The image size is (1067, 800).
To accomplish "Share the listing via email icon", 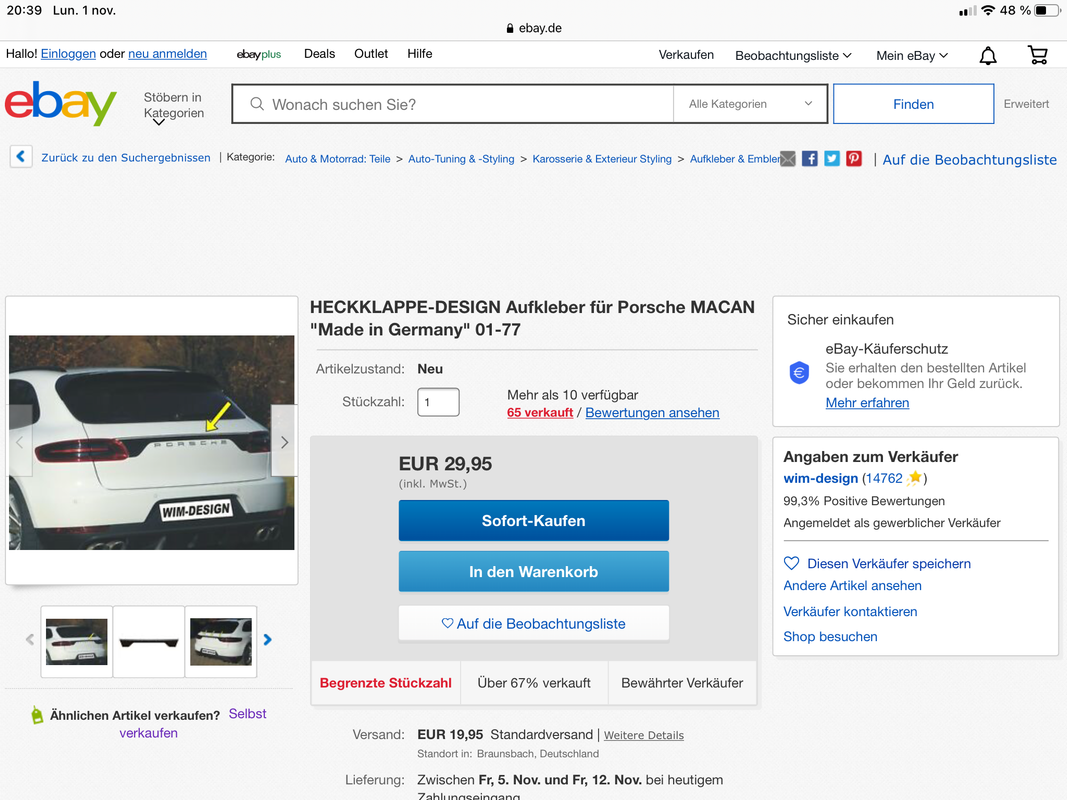I will pyautogui.click(x=787, y=159).
